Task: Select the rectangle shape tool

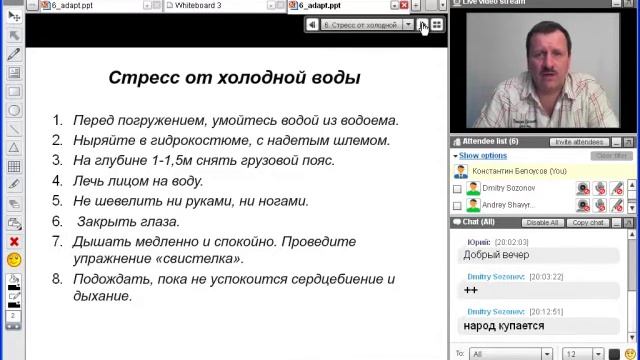Action: point(14,92)
